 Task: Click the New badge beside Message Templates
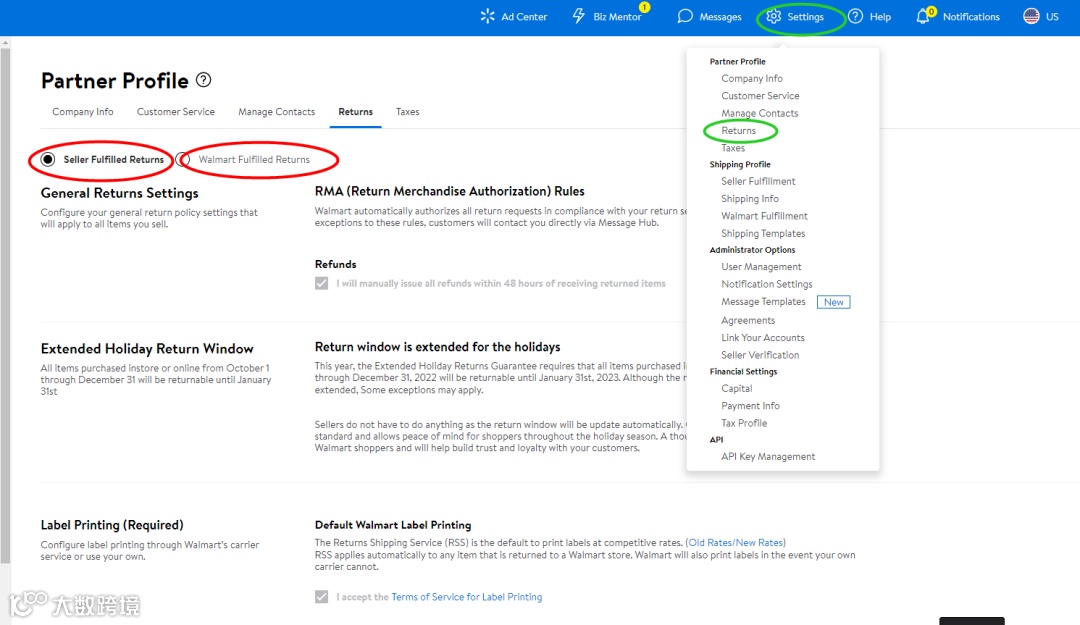click(x=833, y=302)
